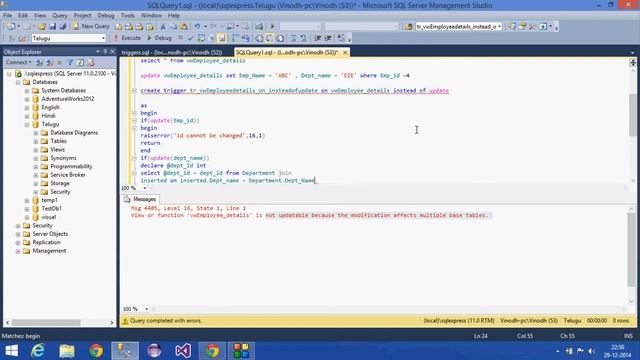This screenshot has height=360, width=640.
Task: Click the Open File toolbar icon
Action: pyautogui.click(x=42, y=27)
